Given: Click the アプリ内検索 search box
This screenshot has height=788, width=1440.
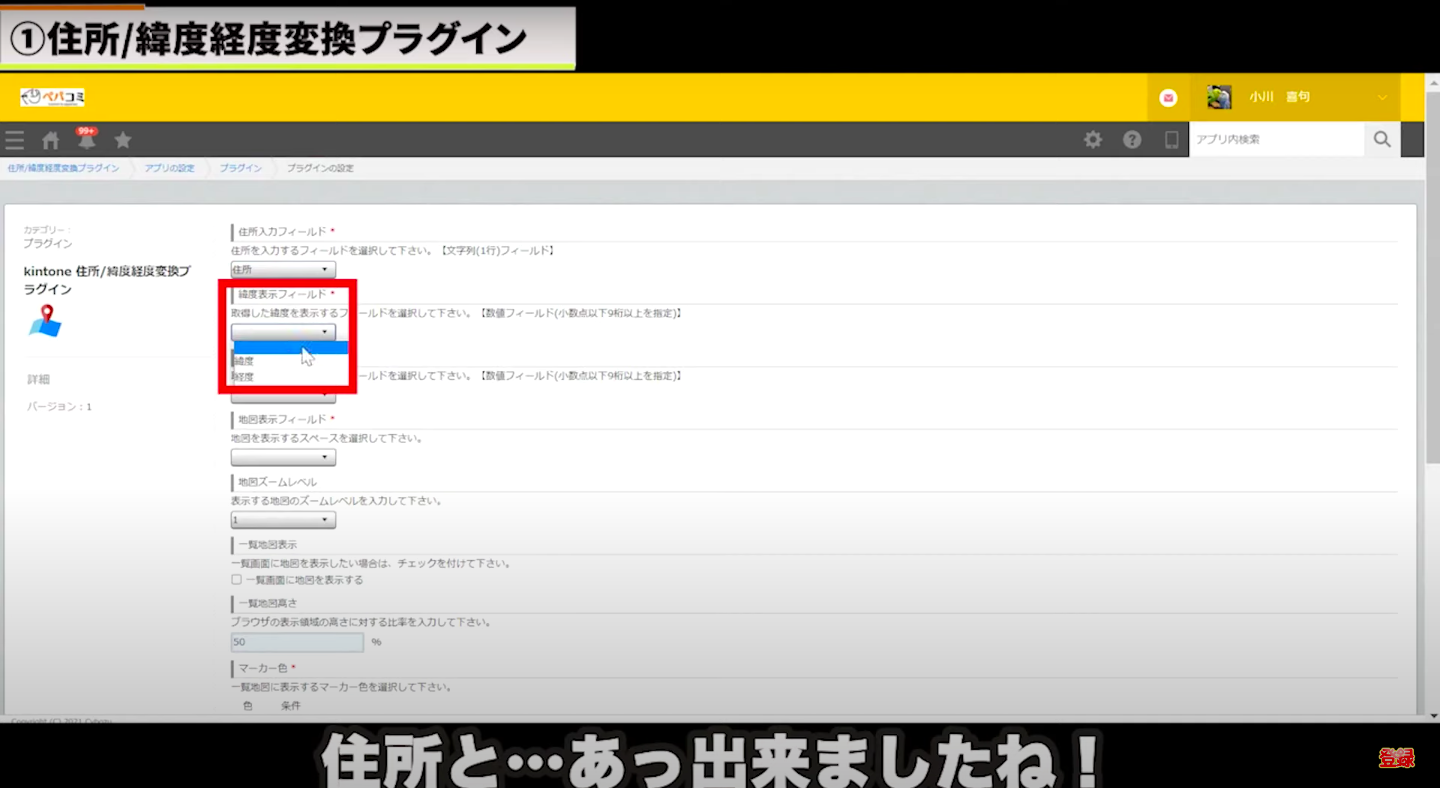Looking at the screenshot, I should 1276,140.
